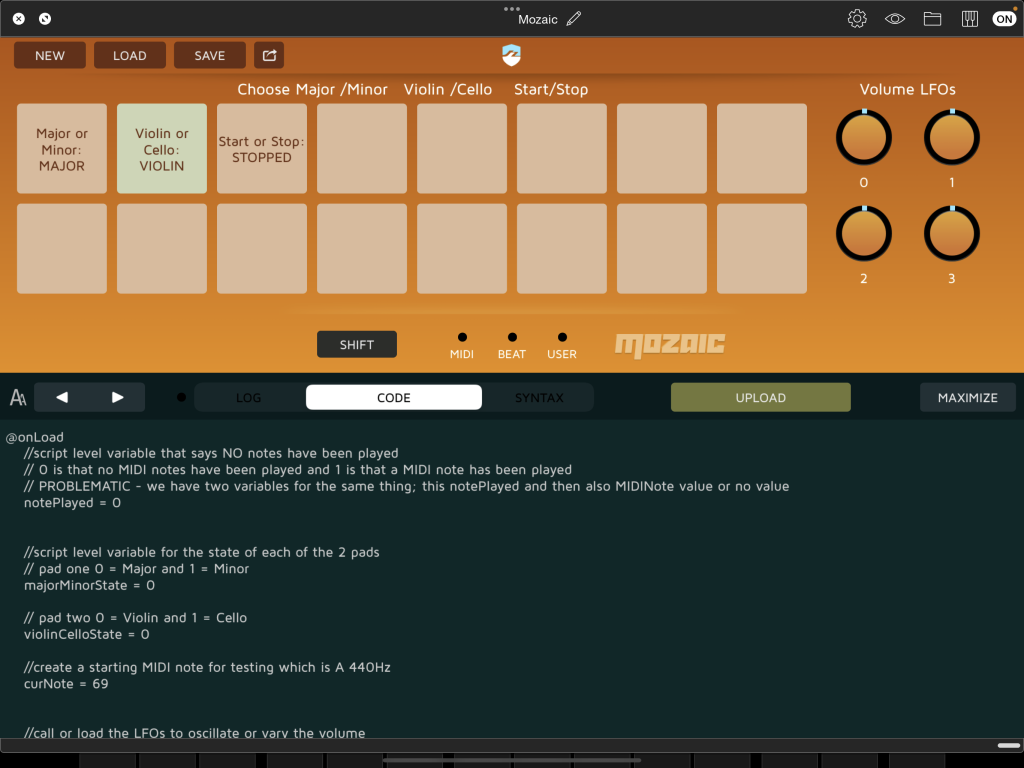
Task: Select the CODE tab
Action: (x=394, y=397)
